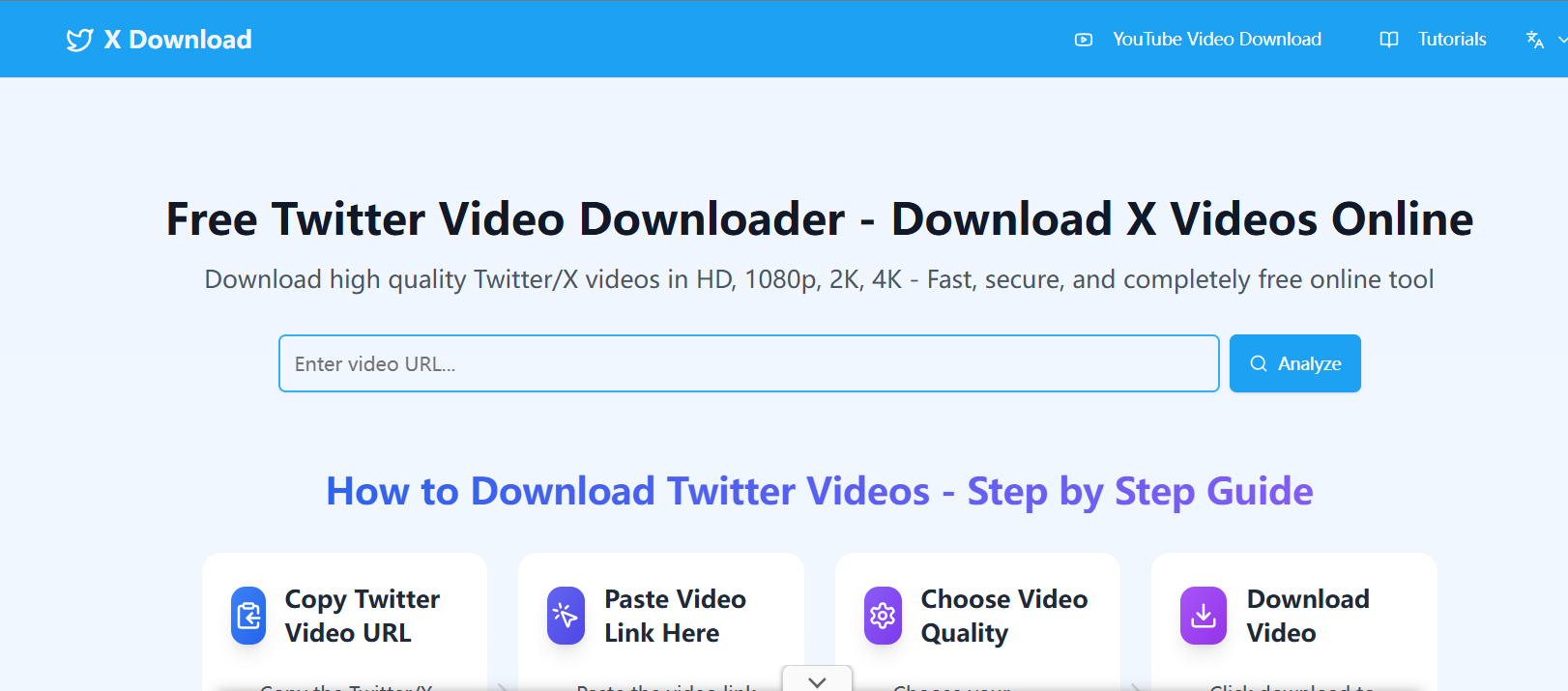Select the Copy Twitter Video URL heading
Viewport: 1568px width, 691px height.
pos(363,616)
